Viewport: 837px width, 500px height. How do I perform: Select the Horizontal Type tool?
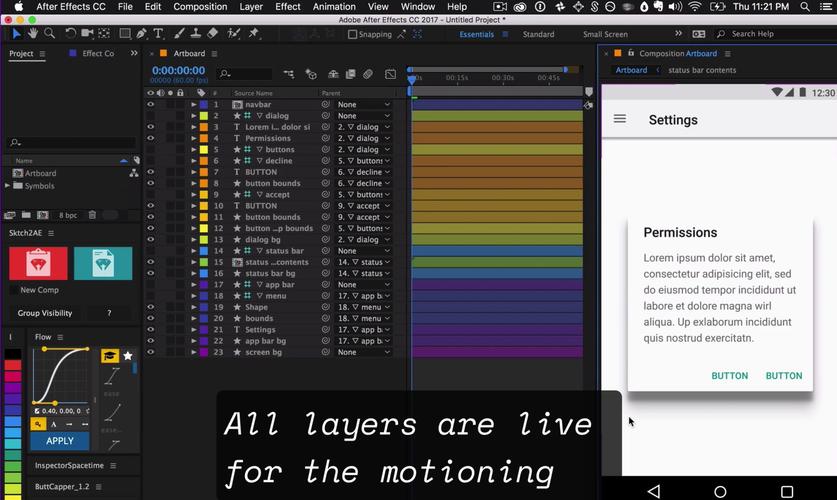(158, 34)
